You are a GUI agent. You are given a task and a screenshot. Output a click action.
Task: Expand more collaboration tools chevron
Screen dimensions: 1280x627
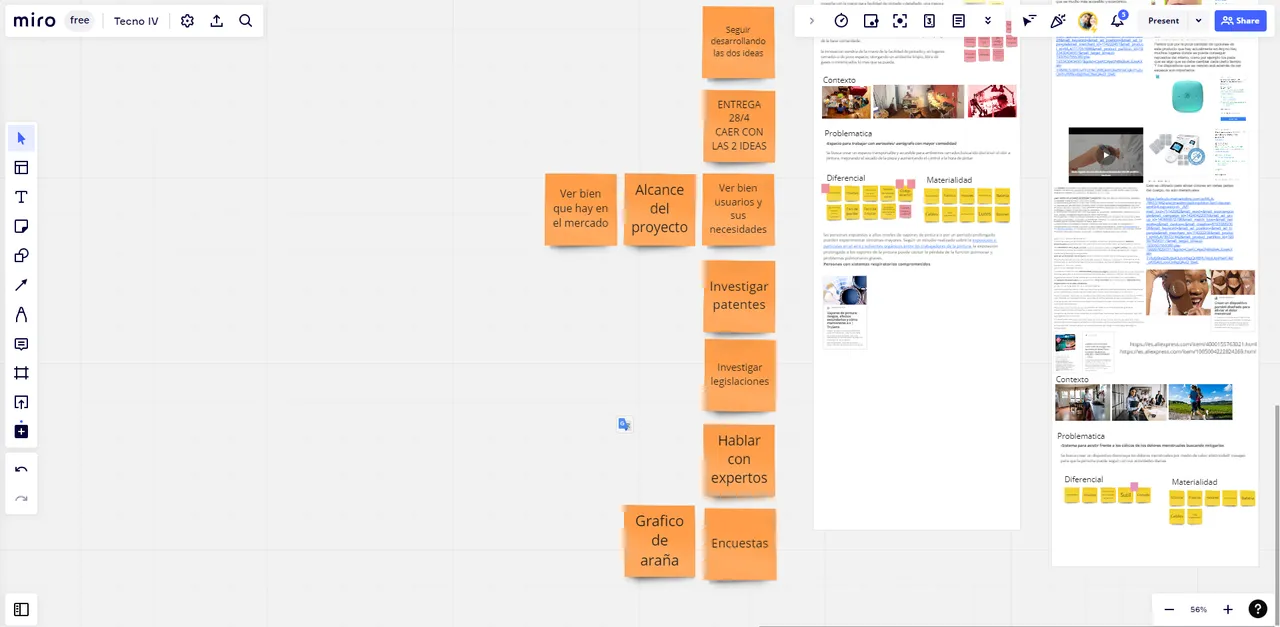point(988,21)
